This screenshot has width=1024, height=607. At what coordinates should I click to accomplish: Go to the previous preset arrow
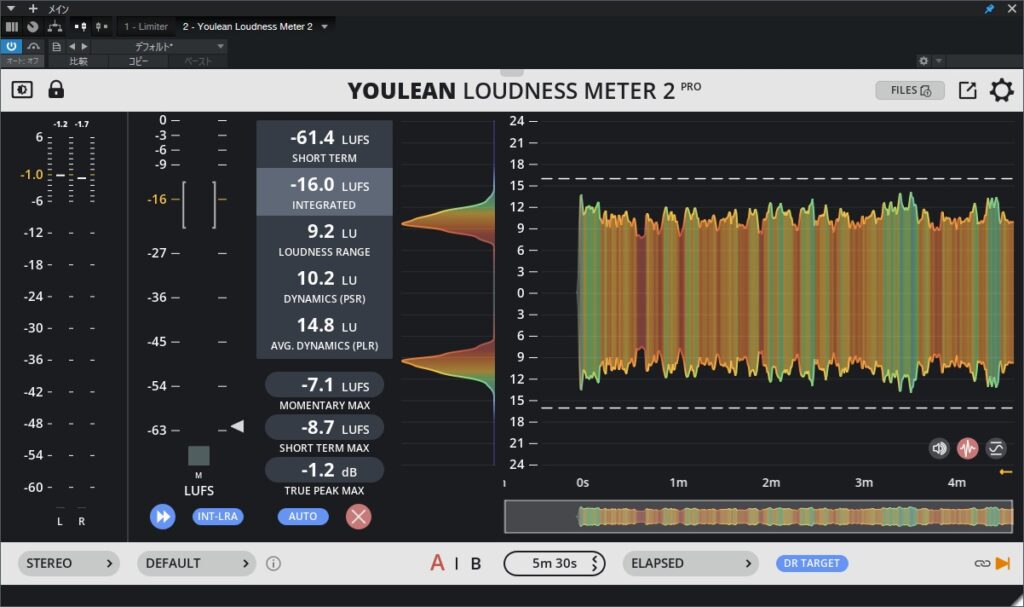[x=72, y=46]
